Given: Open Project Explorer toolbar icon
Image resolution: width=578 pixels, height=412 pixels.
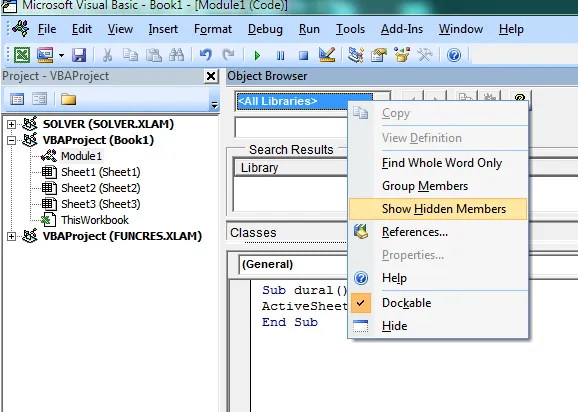Looking at the screenshot, I should (x=356, y=56).
